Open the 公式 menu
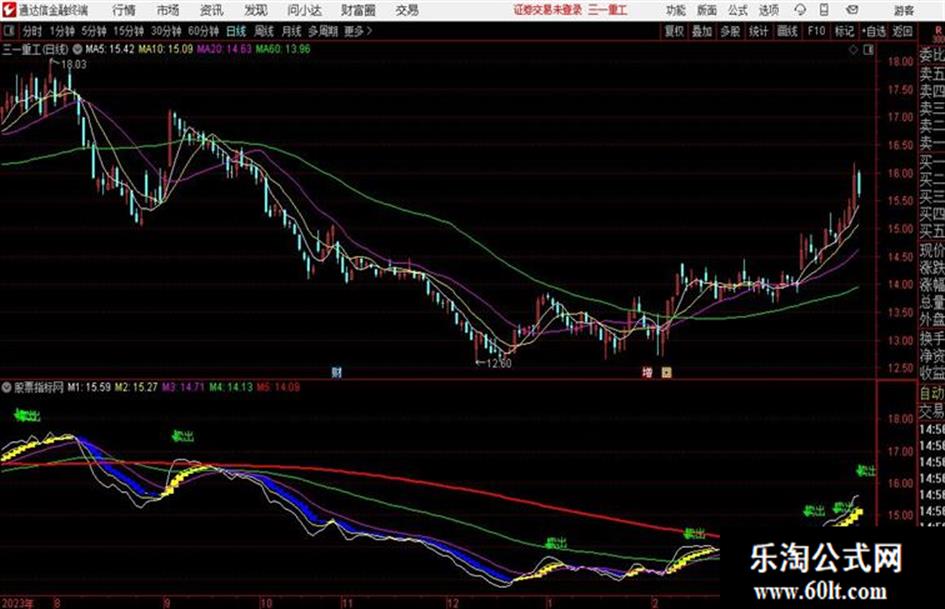The width and height of the screenshot is (945, 609). tap(738, 10)
